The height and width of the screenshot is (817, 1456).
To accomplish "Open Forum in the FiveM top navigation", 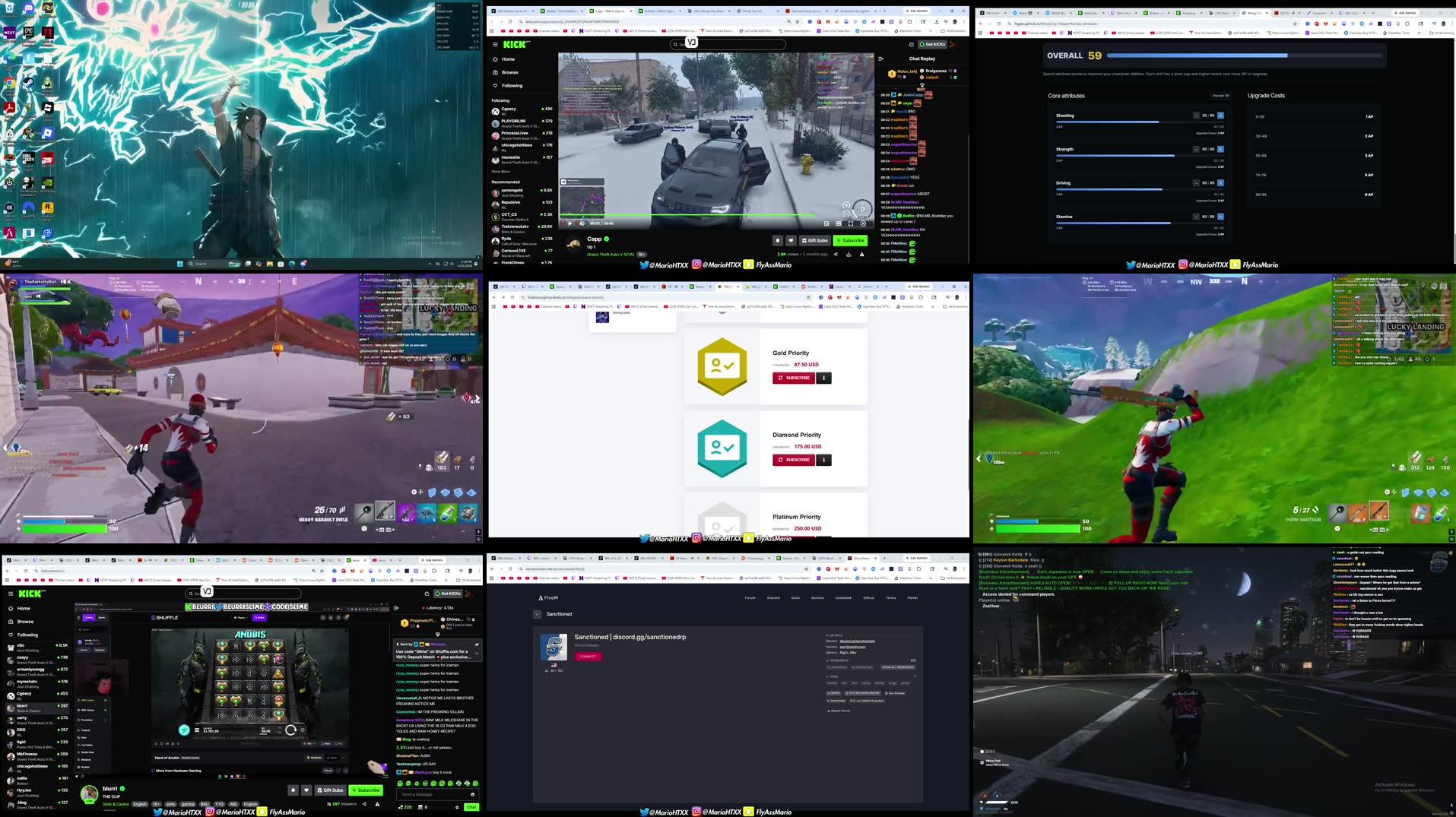I will (x=750, y=598).
